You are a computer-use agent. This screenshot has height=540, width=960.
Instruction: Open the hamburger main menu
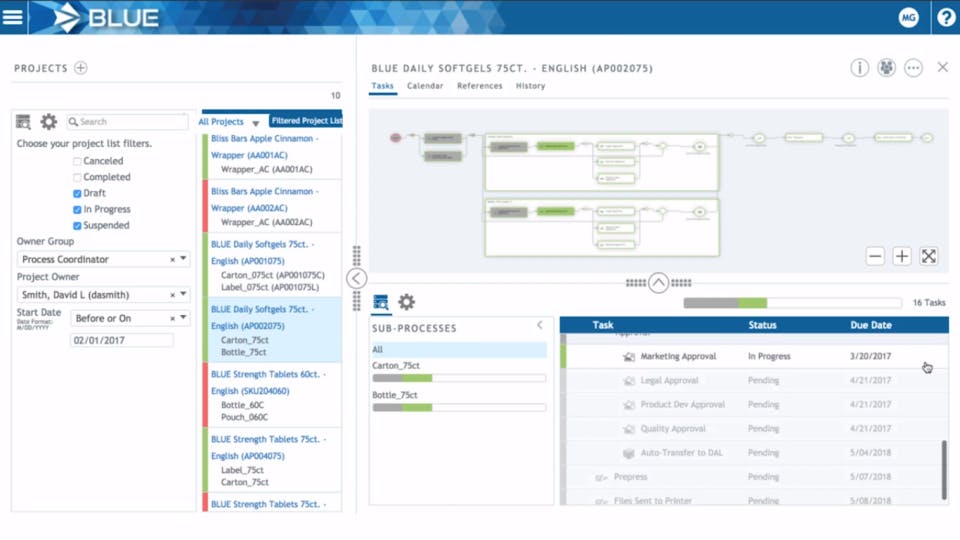(13, 17)
